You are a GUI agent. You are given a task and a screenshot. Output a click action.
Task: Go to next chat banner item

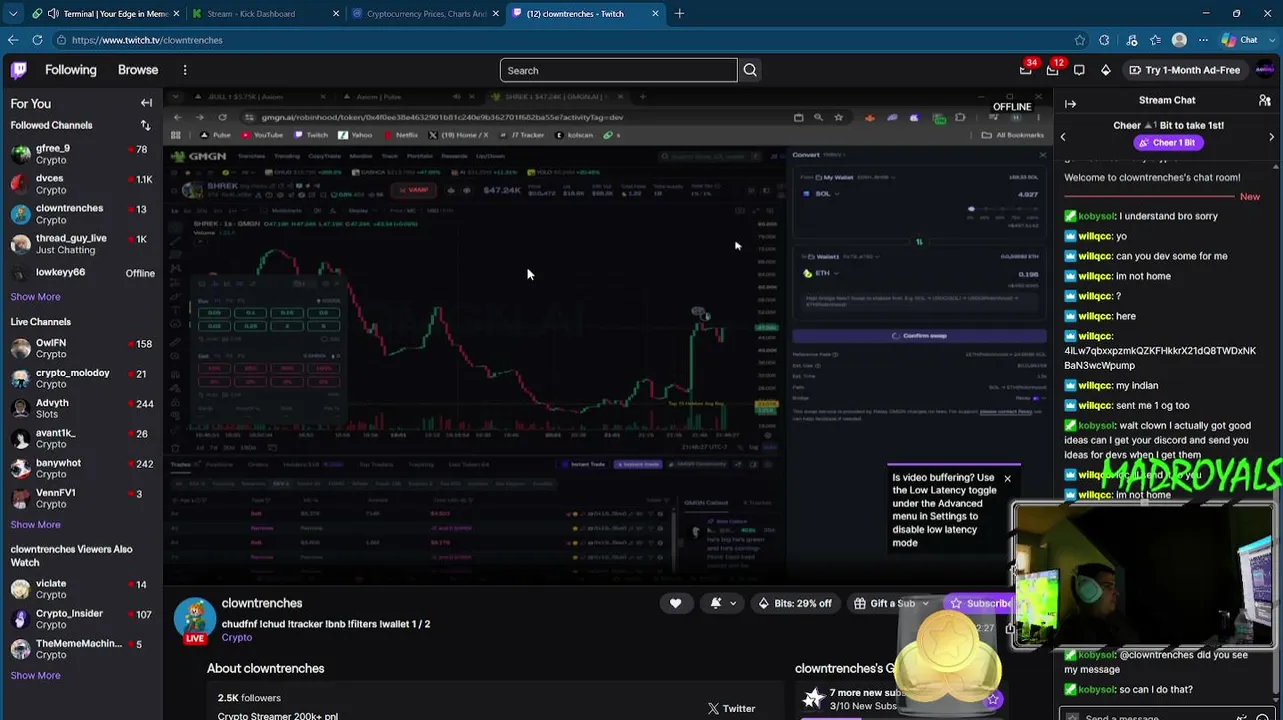(x=1272, y=137)
